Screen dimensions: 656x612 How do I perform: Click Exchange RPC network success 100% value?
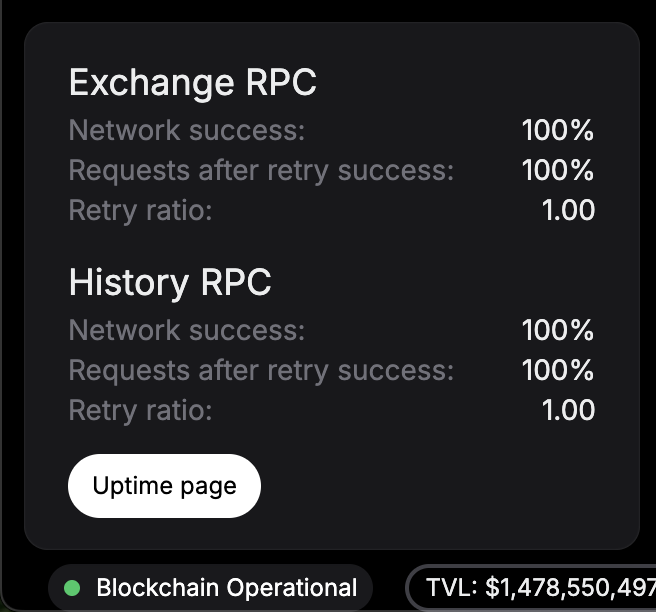pyautogui.click(x=558, y=130)
